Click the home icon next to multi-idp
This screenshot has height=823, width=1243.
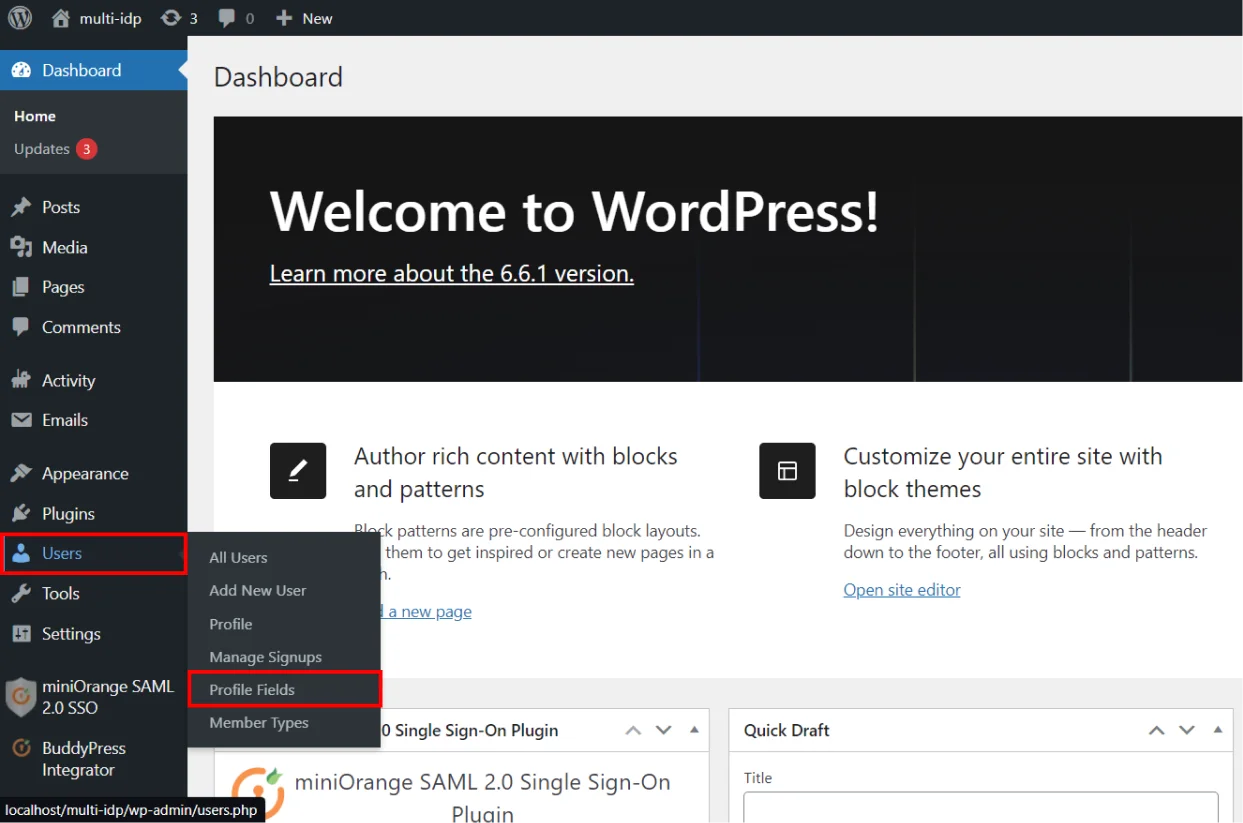pos(61,18)
